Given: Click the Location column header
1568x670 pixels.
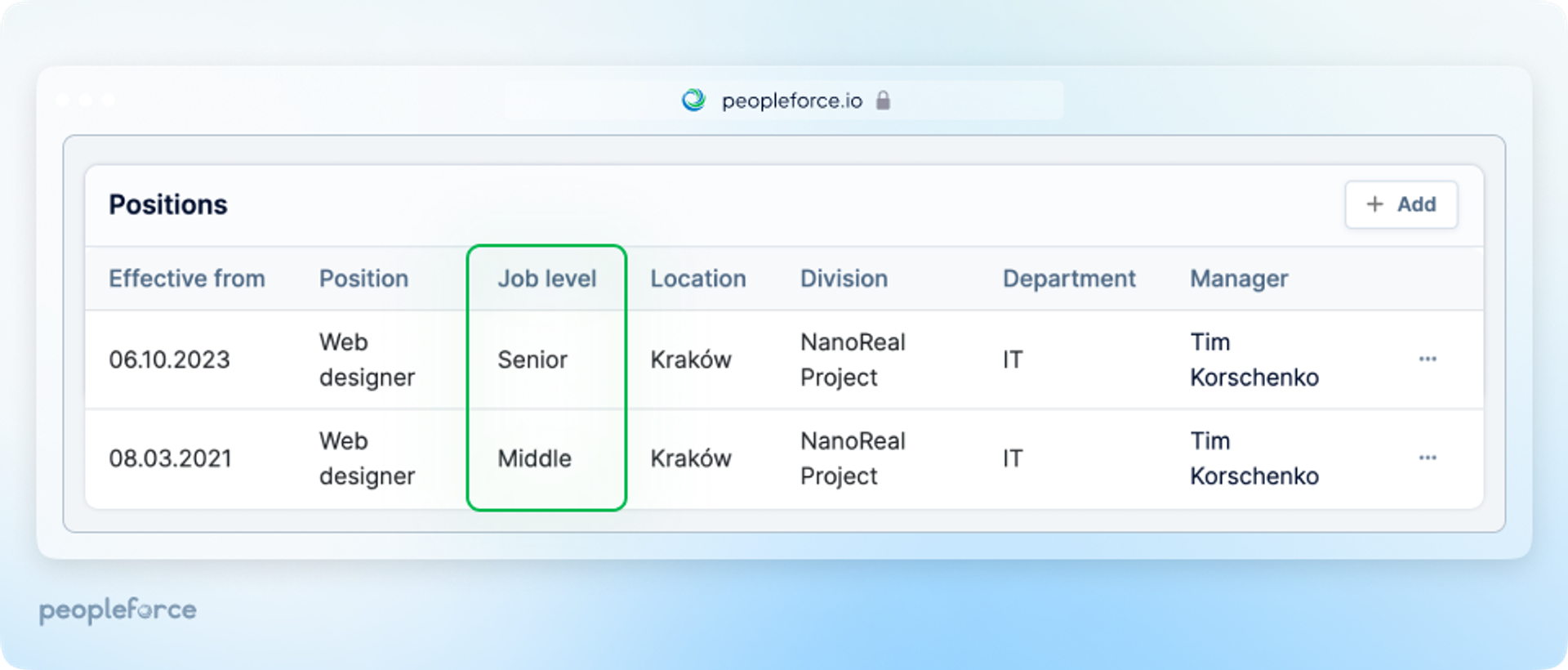Looking at the screenshot, I should coord(698,279).
